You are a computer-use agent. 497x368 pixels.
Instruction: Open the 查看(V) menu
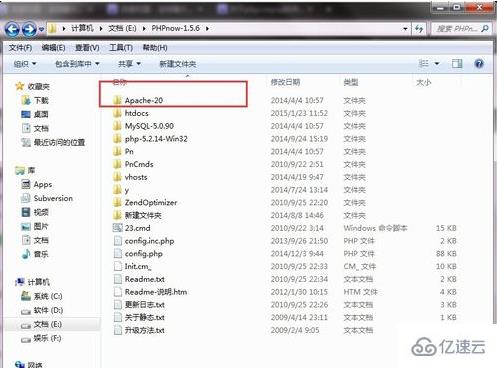(x=87, y=48)
